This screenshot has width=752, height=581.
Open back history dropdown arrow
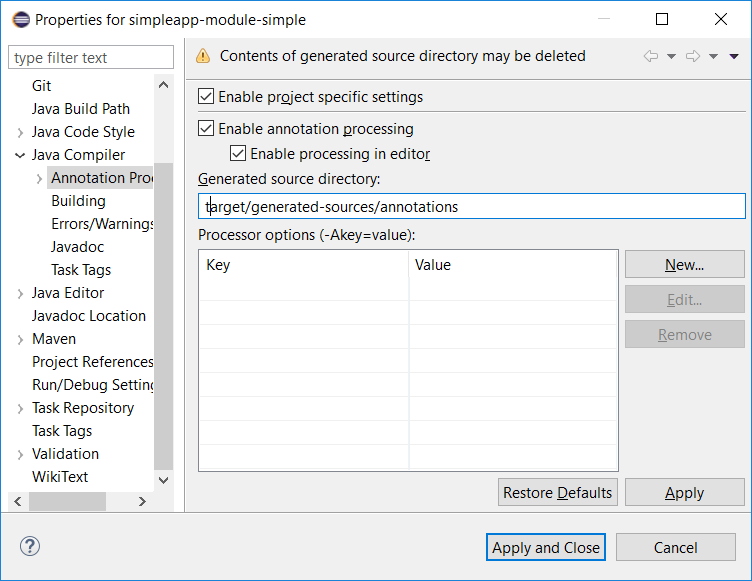(671, 57)
